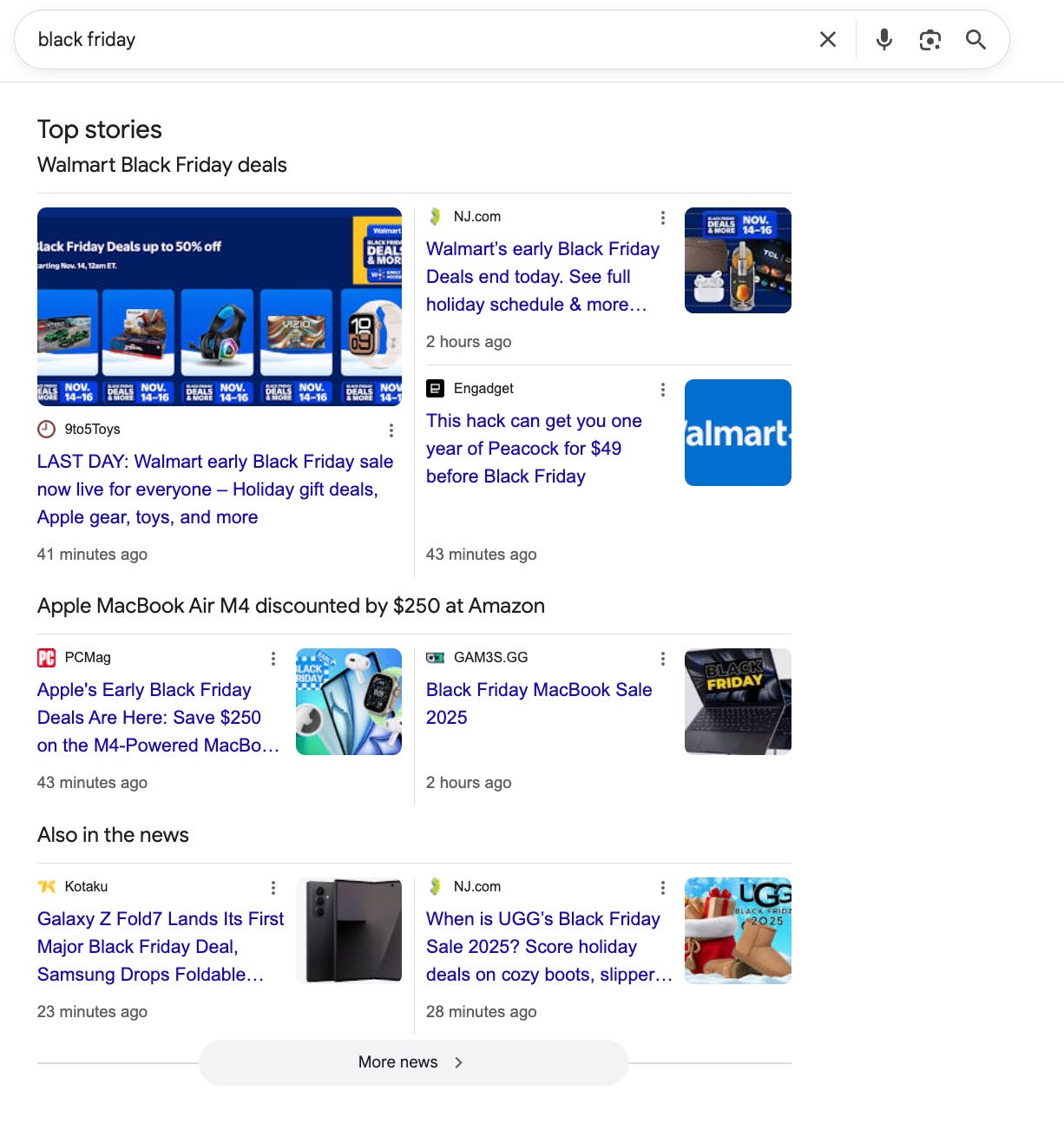This screenshot has width=1064, height=1130.
Task: Click the NJ.com Walmart deals thumbnail with AirPods
Action: coord(738,260)
